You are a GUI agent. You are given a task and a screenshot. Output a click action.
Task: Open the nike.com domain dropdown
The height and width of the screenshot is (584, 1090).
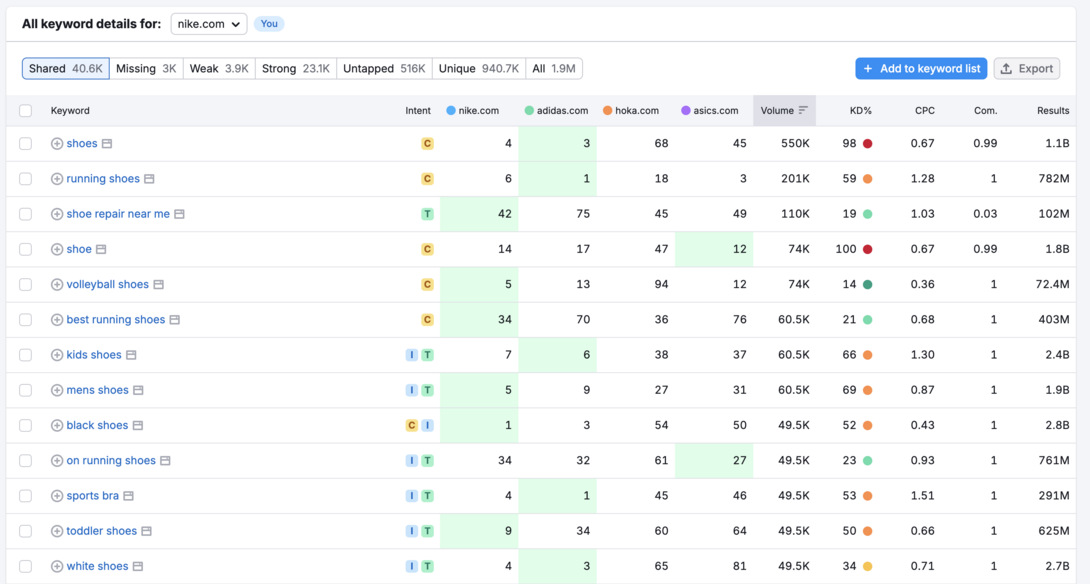[x=208, y=23]
